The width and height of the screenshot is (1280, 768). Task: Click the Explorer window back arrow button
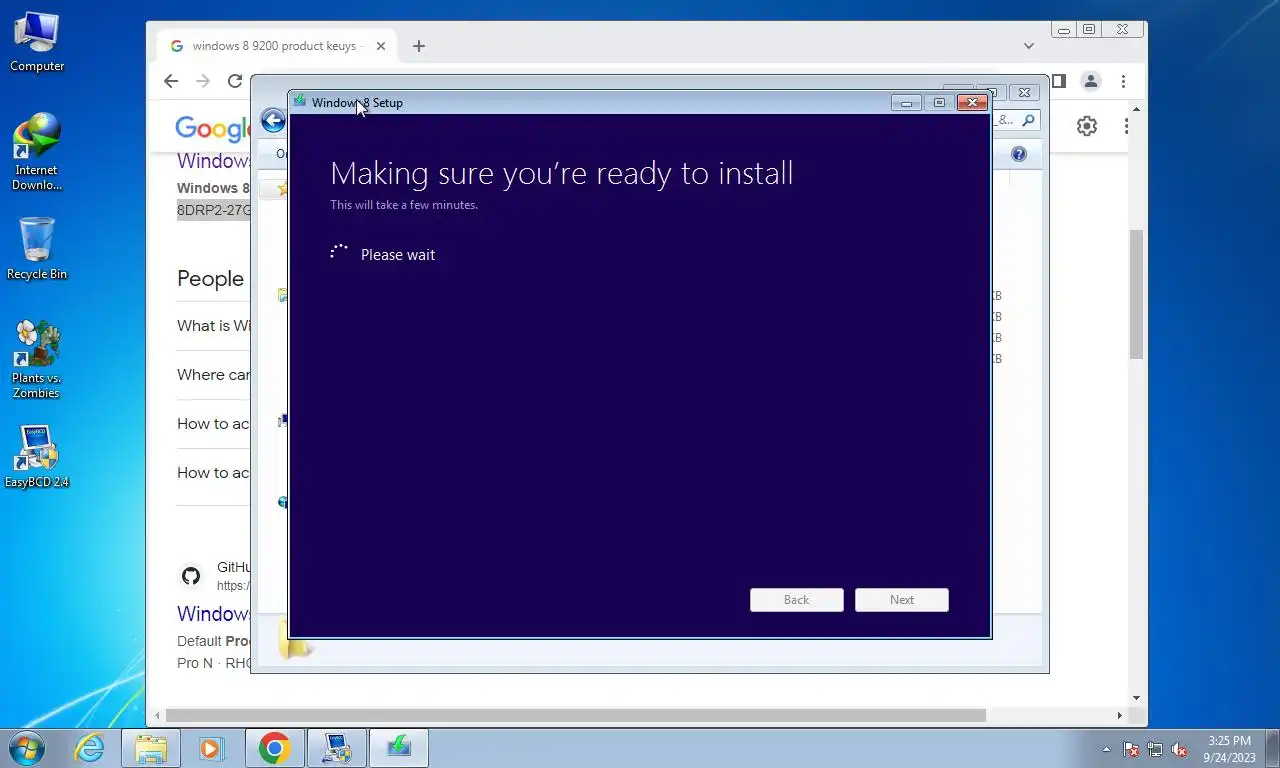point(273,121)
